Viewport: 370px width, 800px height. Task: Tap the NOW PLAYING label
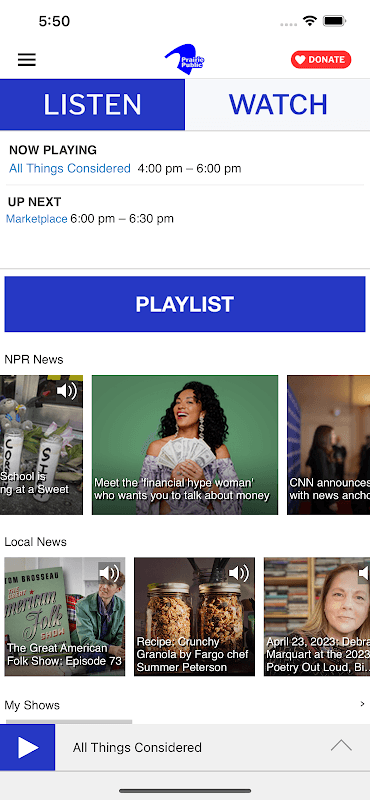click(x=53, y=150)
